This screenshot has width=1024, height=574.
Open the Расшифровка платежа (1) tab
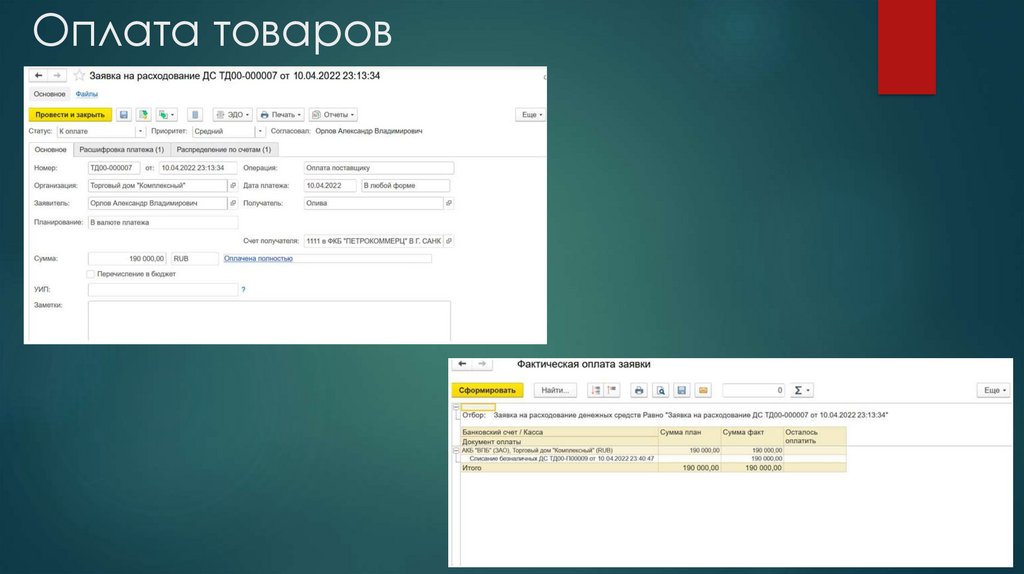pos(121,150)
